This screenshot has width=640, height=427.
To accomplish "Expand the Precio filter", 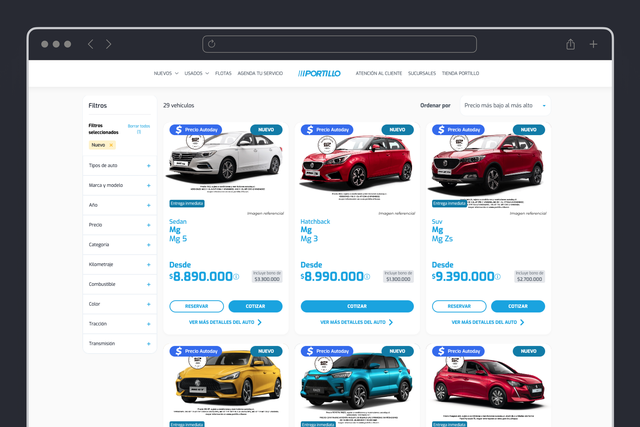I will tap(120, 225).
